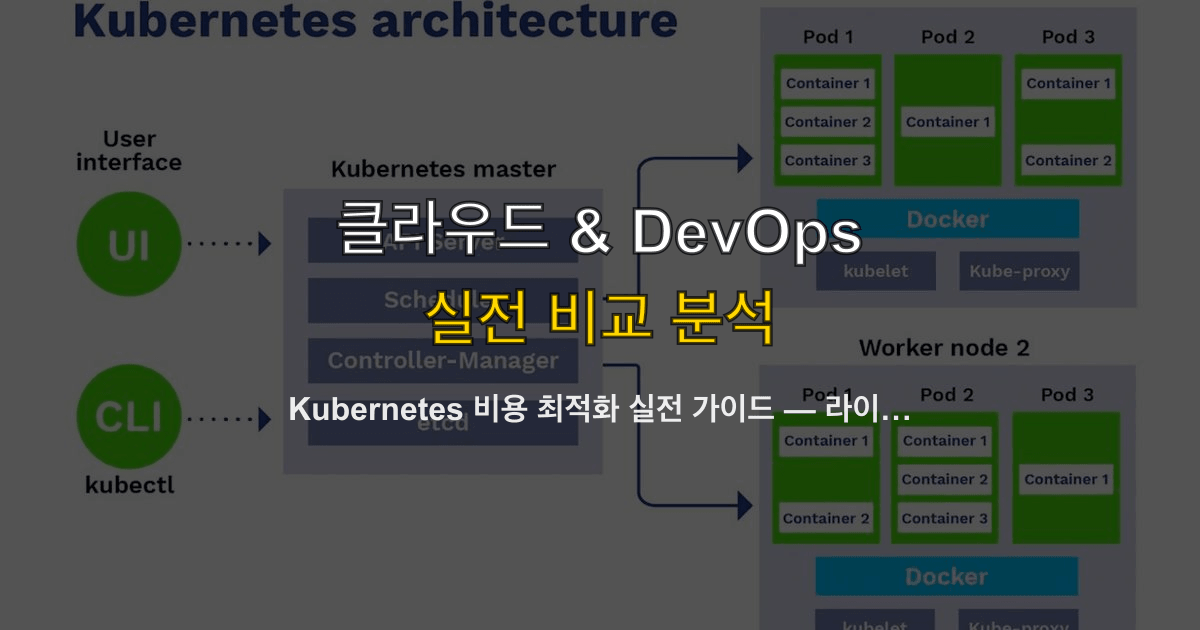
Task: Click Container 1 in Worker node 2's Pod 3
Action: [1066, 479]
